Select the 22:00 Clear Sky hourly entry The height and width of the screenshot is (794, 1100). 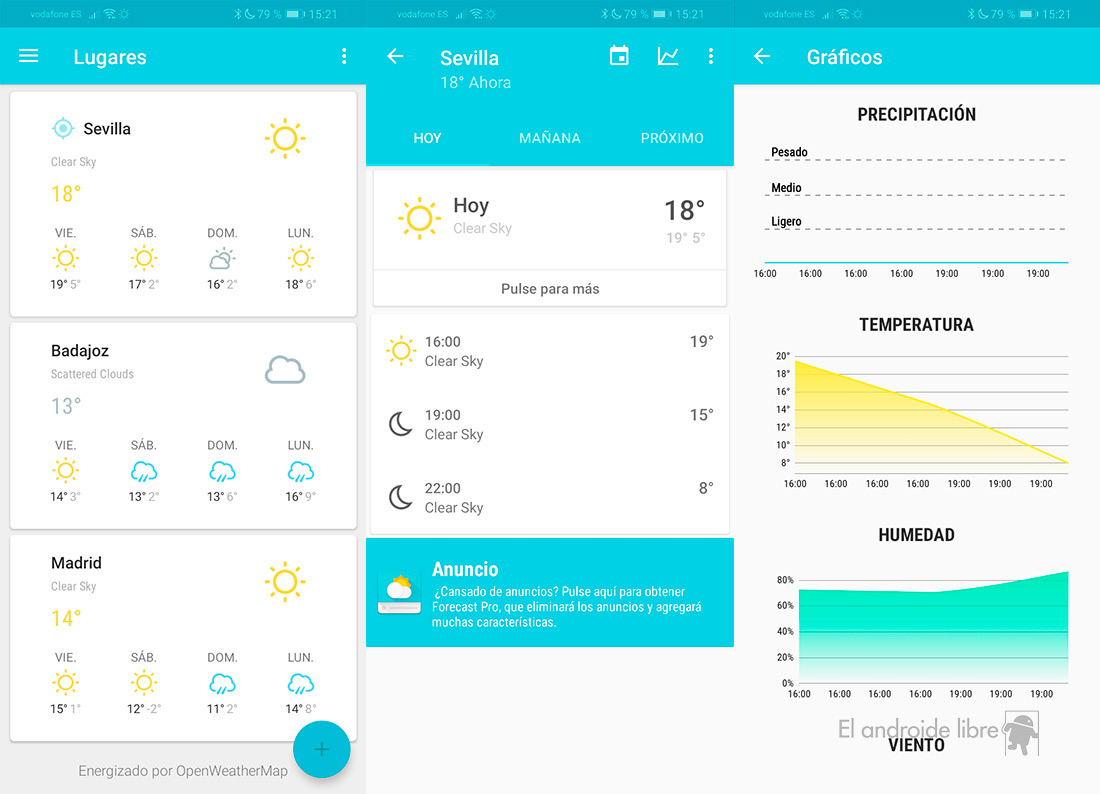pos(549,497)
